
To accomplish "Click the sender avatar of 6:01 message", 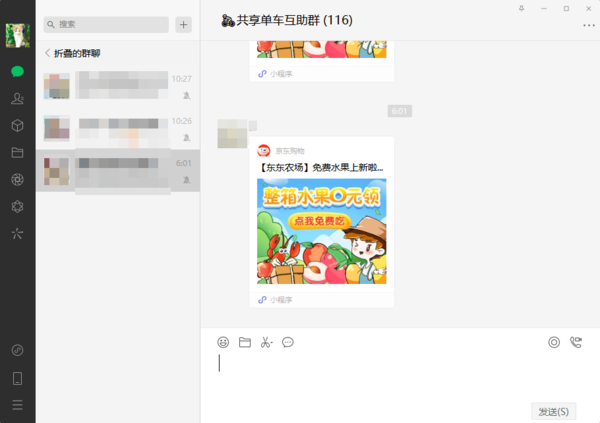I will point(232,134).
